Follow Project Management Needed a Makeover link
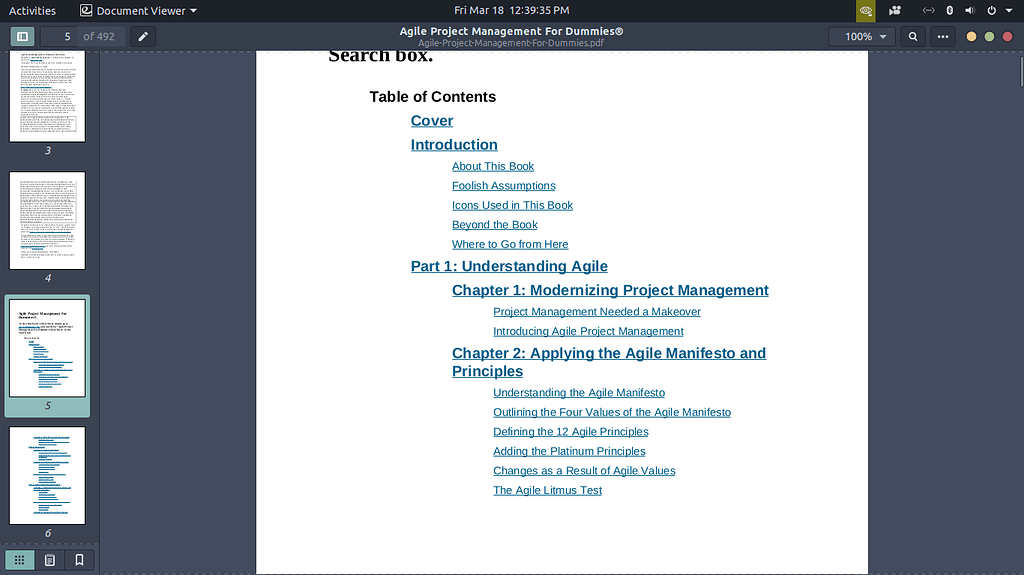 (x=597, y=312)
